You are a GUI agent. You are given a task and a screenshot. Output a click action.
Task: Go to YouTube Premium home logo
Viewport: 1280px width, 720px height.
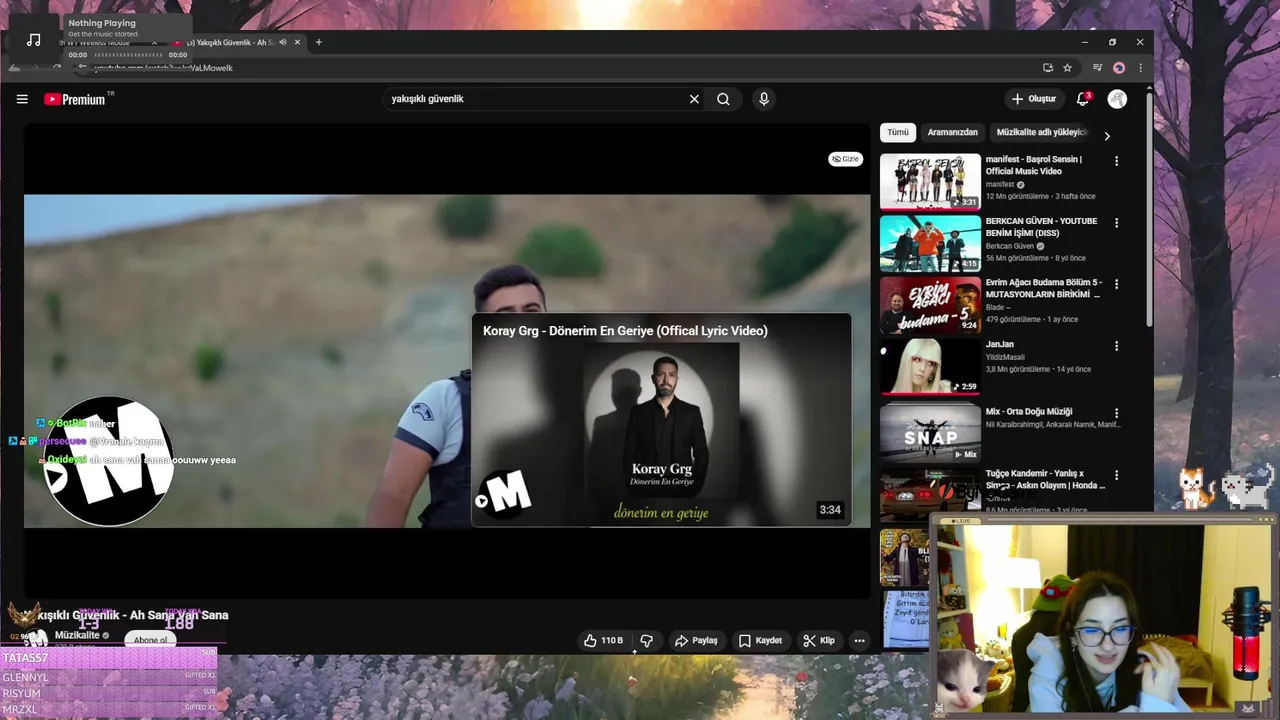[76, 99]
